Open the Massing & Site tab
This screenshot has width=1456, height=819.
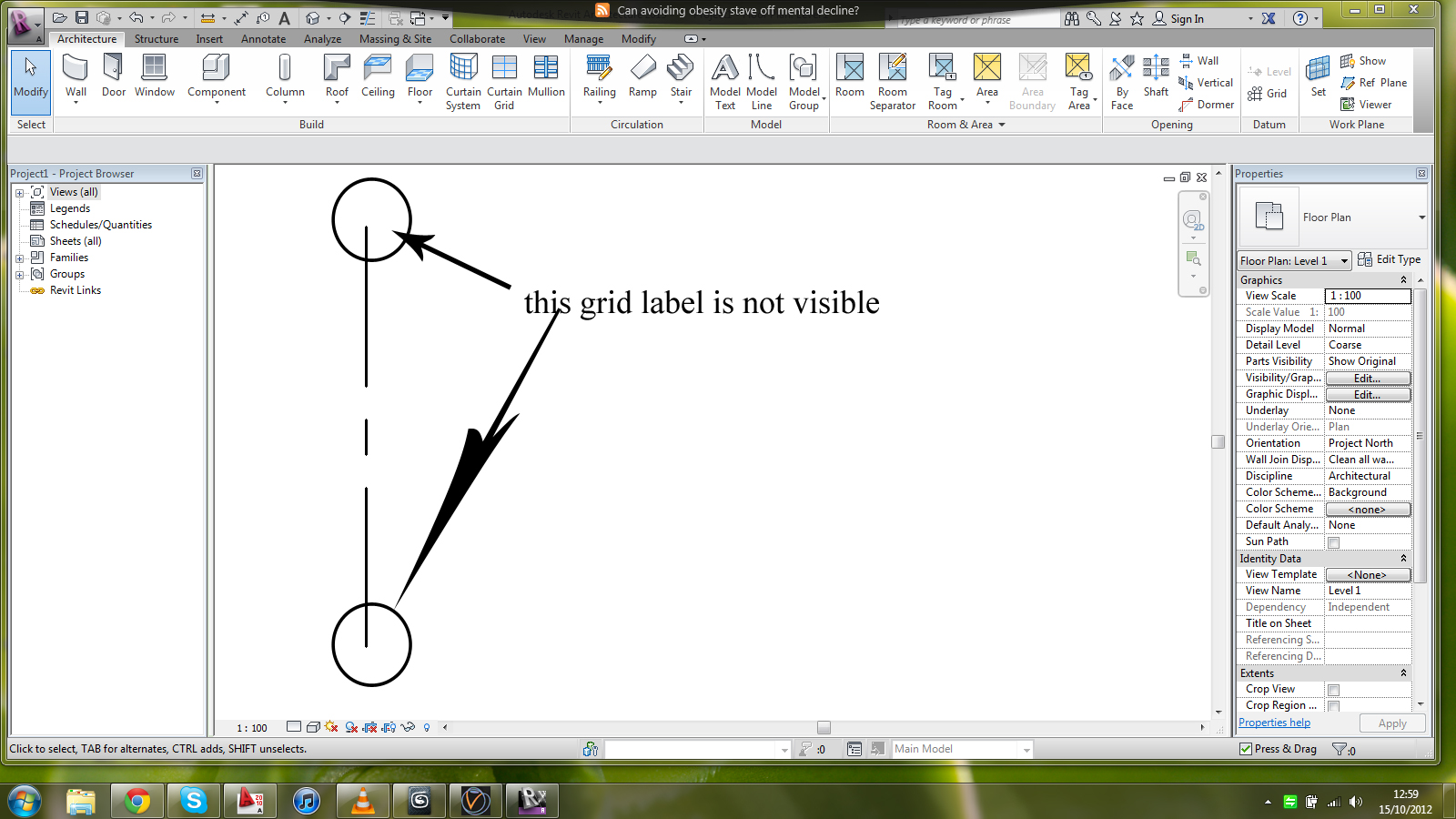395,39
